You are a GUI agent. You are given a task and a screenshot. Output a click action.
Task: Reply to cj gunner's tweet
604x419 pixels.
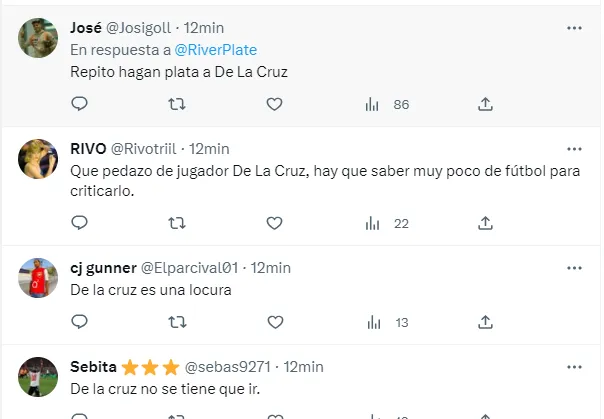click(x=80, y=322)
